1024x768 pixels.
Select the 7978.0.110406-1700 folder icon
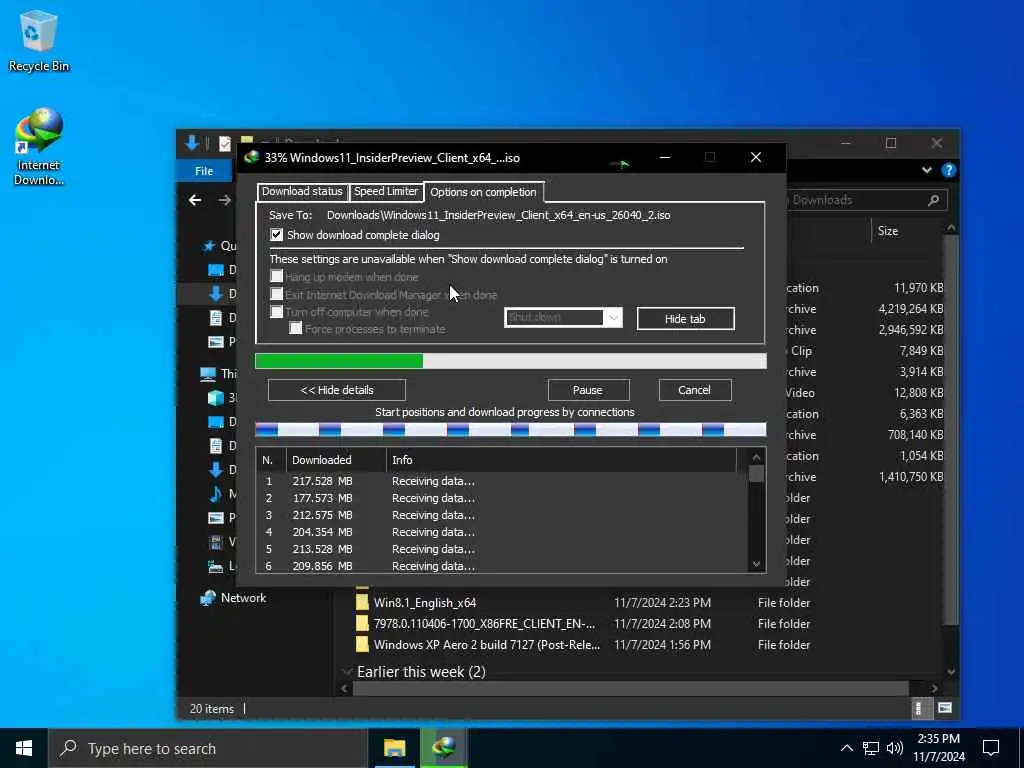(x=362, y=623)
